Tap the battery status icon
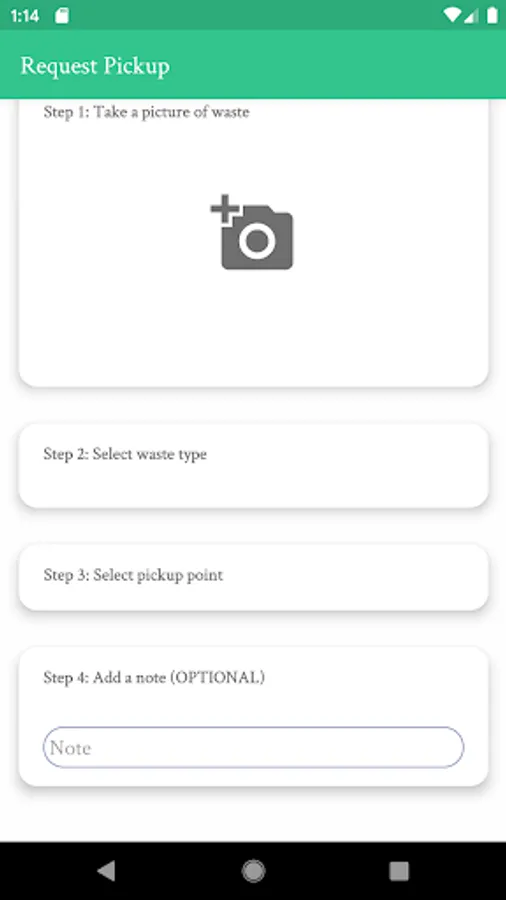 pyautogui.click(x=492, y=15)
